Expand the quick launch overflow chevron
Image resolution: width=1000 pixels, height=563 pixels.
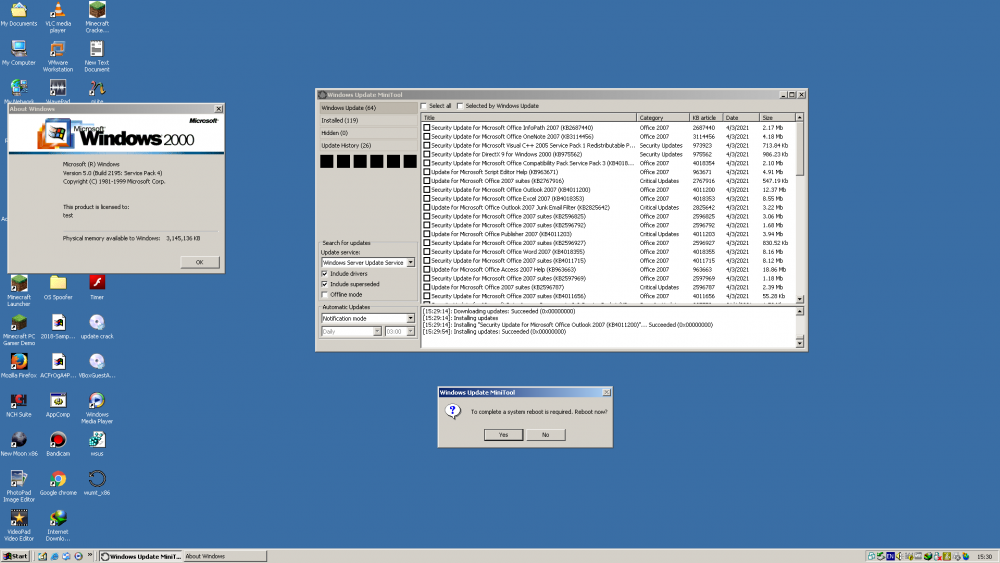click(90, 555)
